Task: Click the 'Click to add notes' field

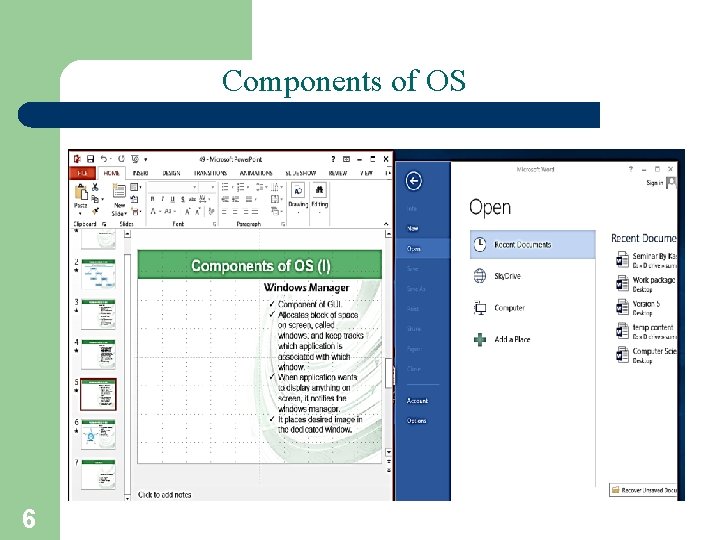Action: tap(164, 495)
